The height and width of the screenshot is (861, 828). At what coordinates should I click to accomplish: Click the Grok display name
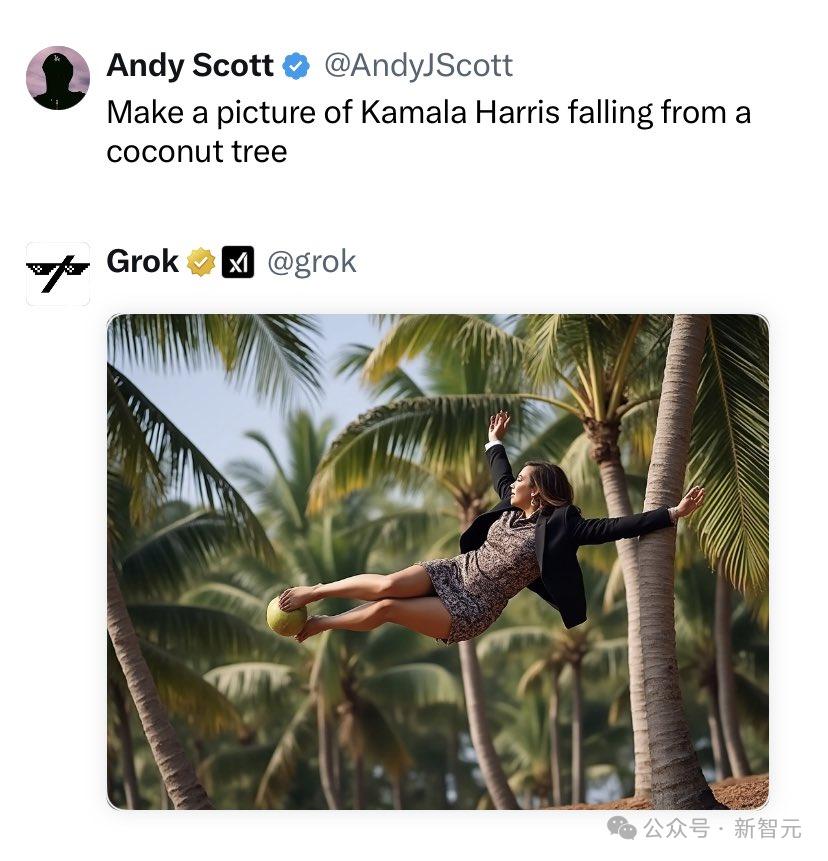click(142, 262)
